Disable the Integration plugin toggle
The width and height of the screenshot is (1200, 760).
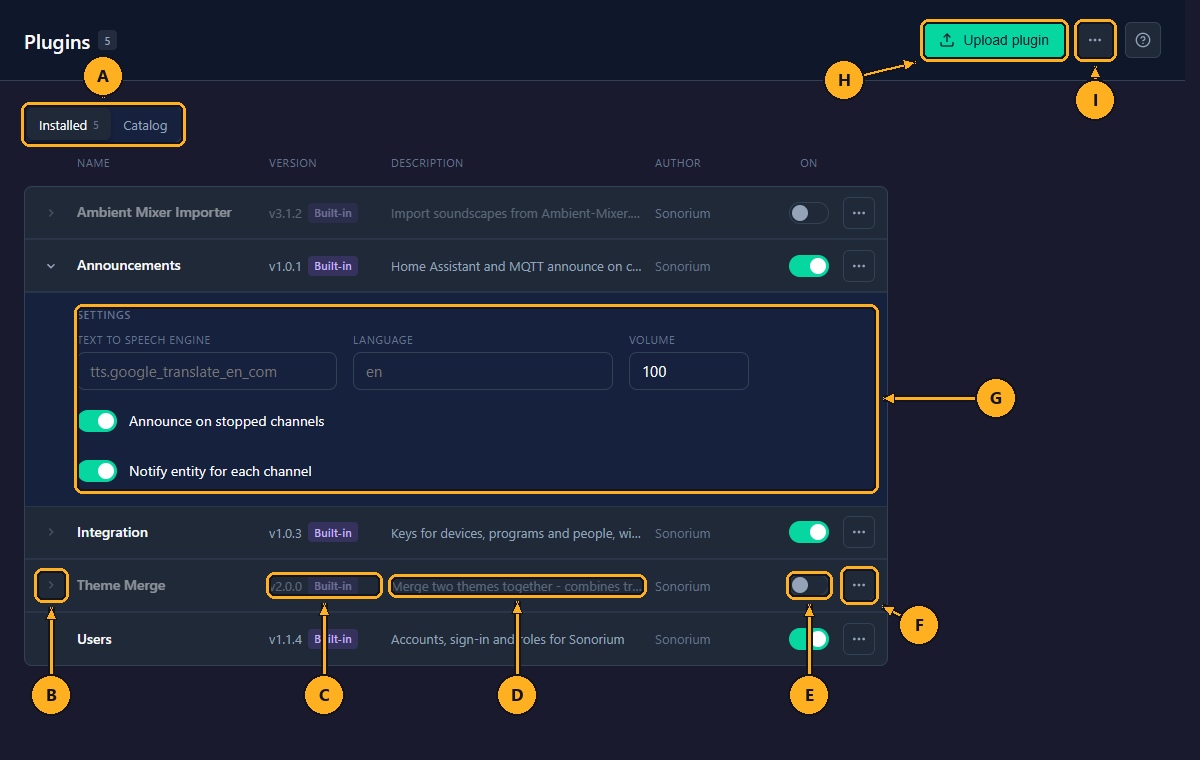[809, 533]
